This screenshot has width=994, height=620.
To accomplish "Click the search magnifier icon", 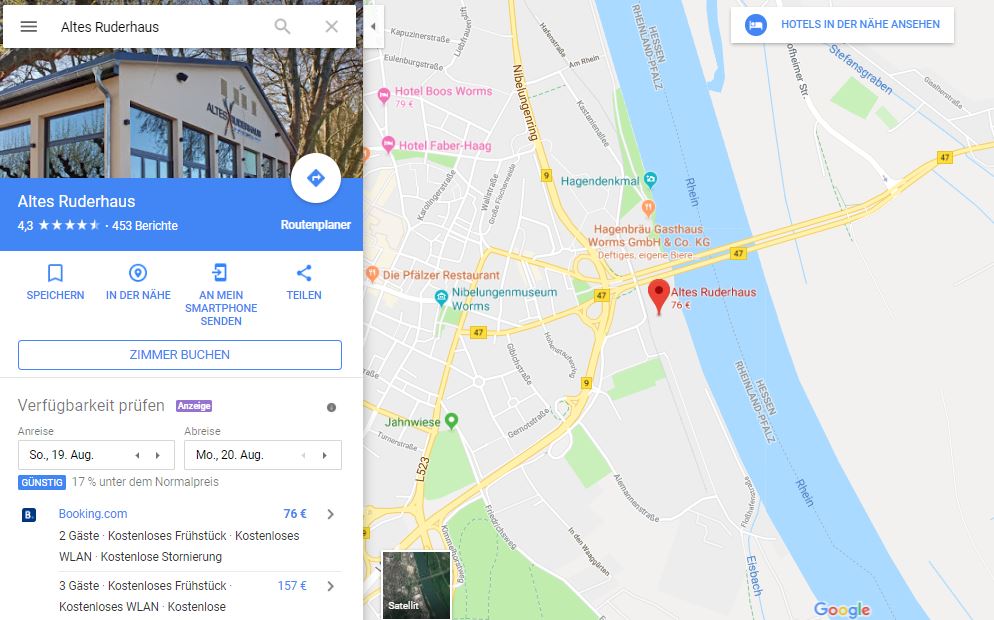I will pyautogui.click(x=282, y=27).
